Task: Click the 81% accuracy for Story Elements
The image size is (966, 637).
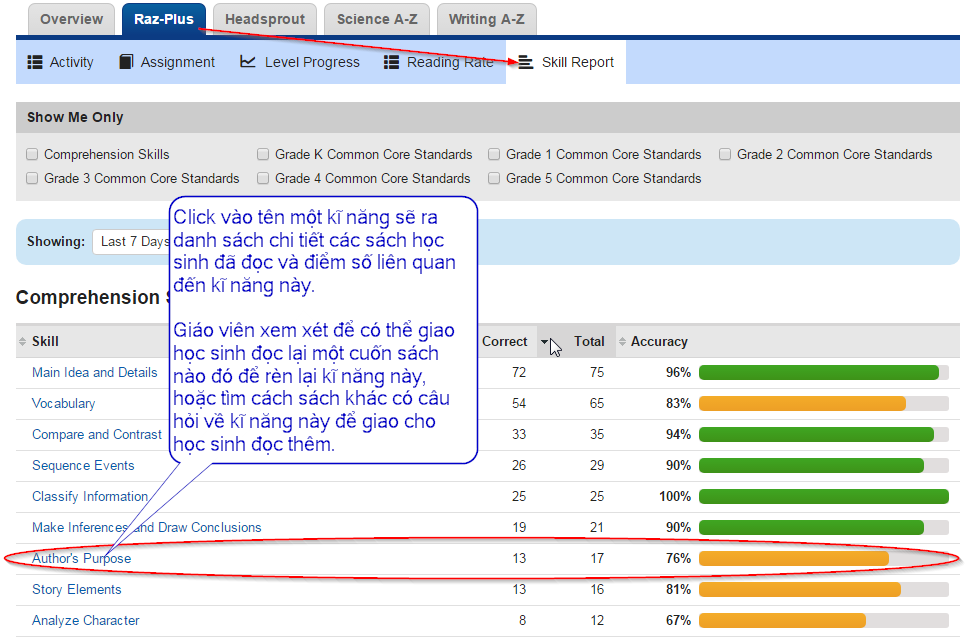Action: coord(678,590)
